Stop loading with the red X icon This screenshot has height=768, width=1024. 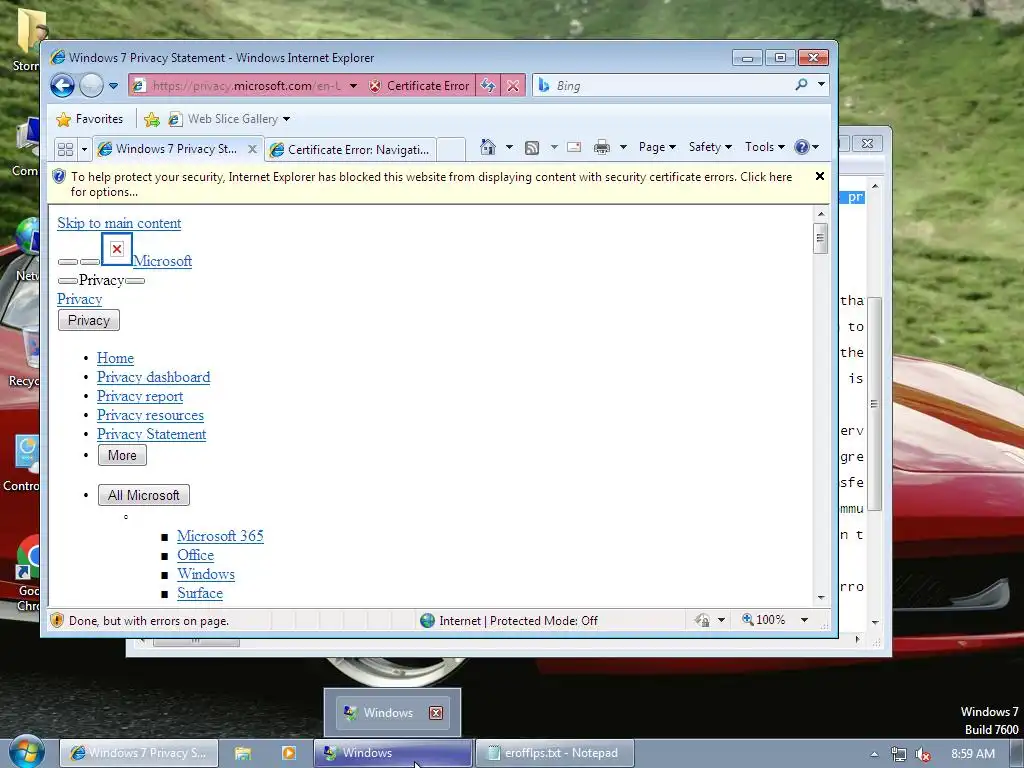tap(513, 86)
